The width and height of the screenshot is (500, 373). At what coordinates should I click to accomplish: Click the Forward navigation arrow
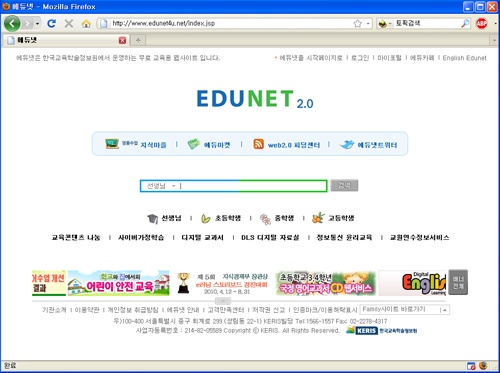(28, 23)
